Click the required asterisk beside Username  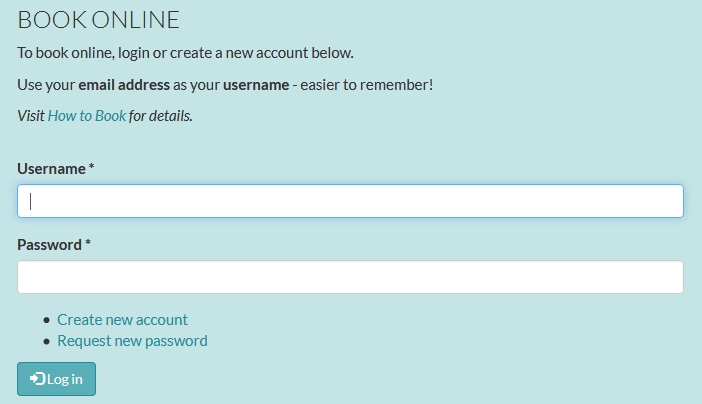(91, 167)
